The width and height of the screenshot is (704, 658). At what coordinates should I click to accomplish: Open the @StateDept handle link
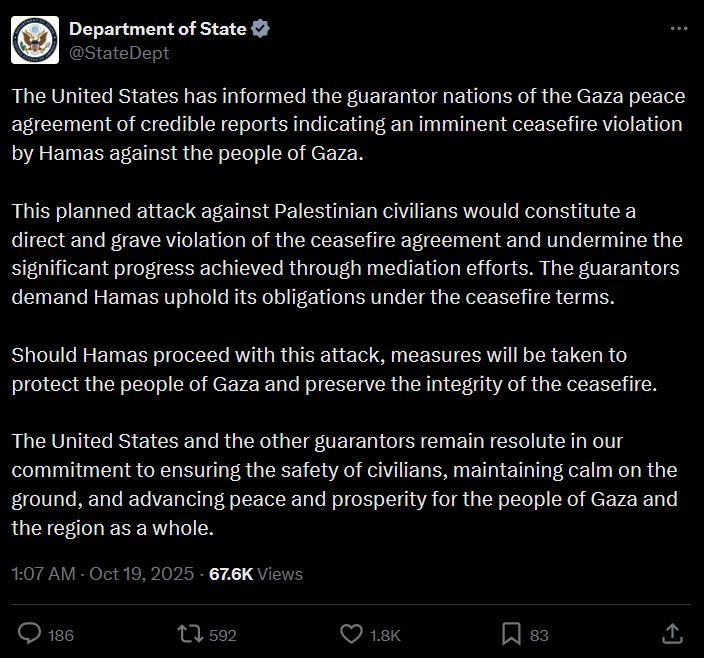[118, 53]
